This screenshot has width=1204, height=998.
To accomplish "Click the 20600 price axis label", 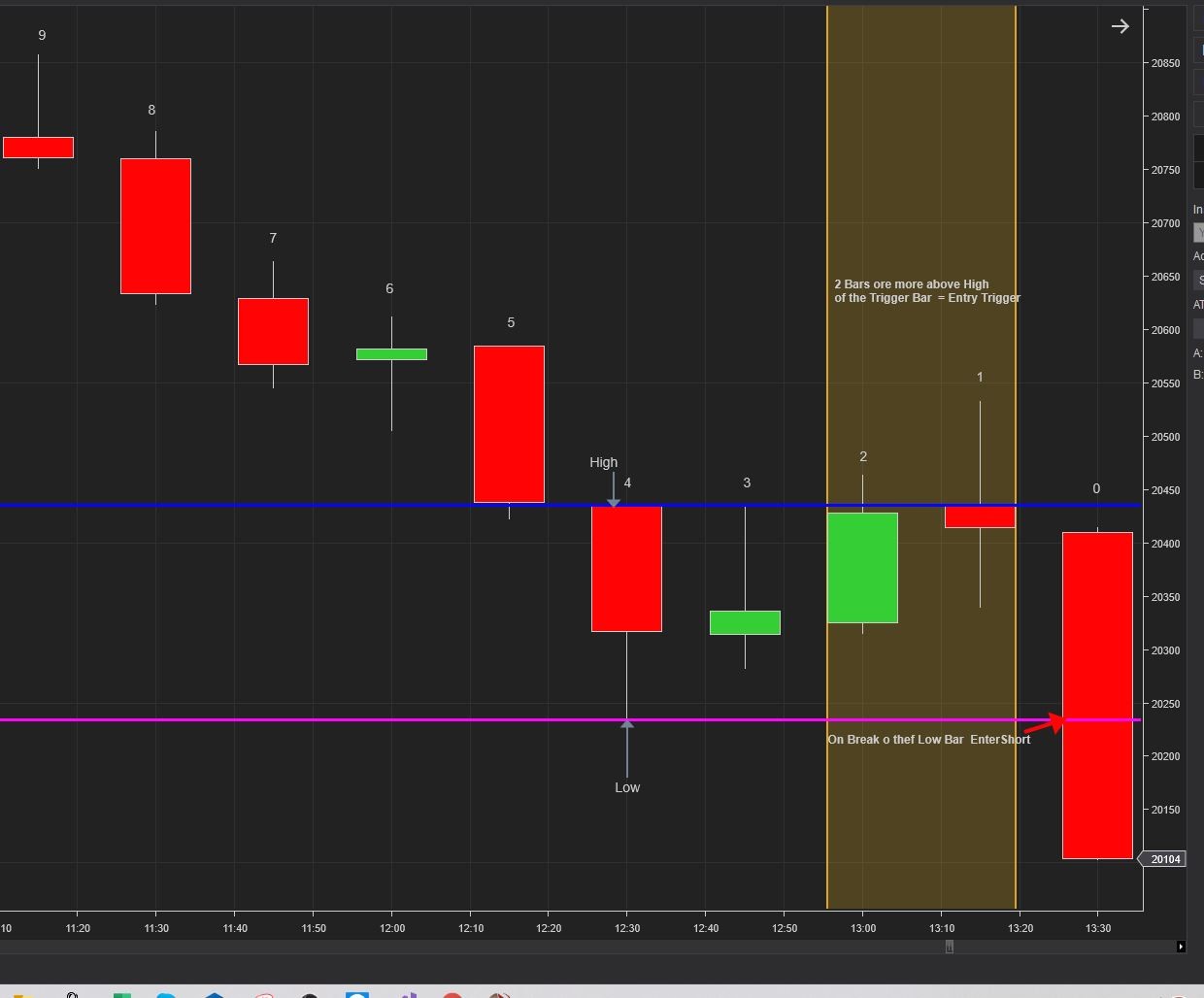I will pyautogui.click(x=1166, y=330).
